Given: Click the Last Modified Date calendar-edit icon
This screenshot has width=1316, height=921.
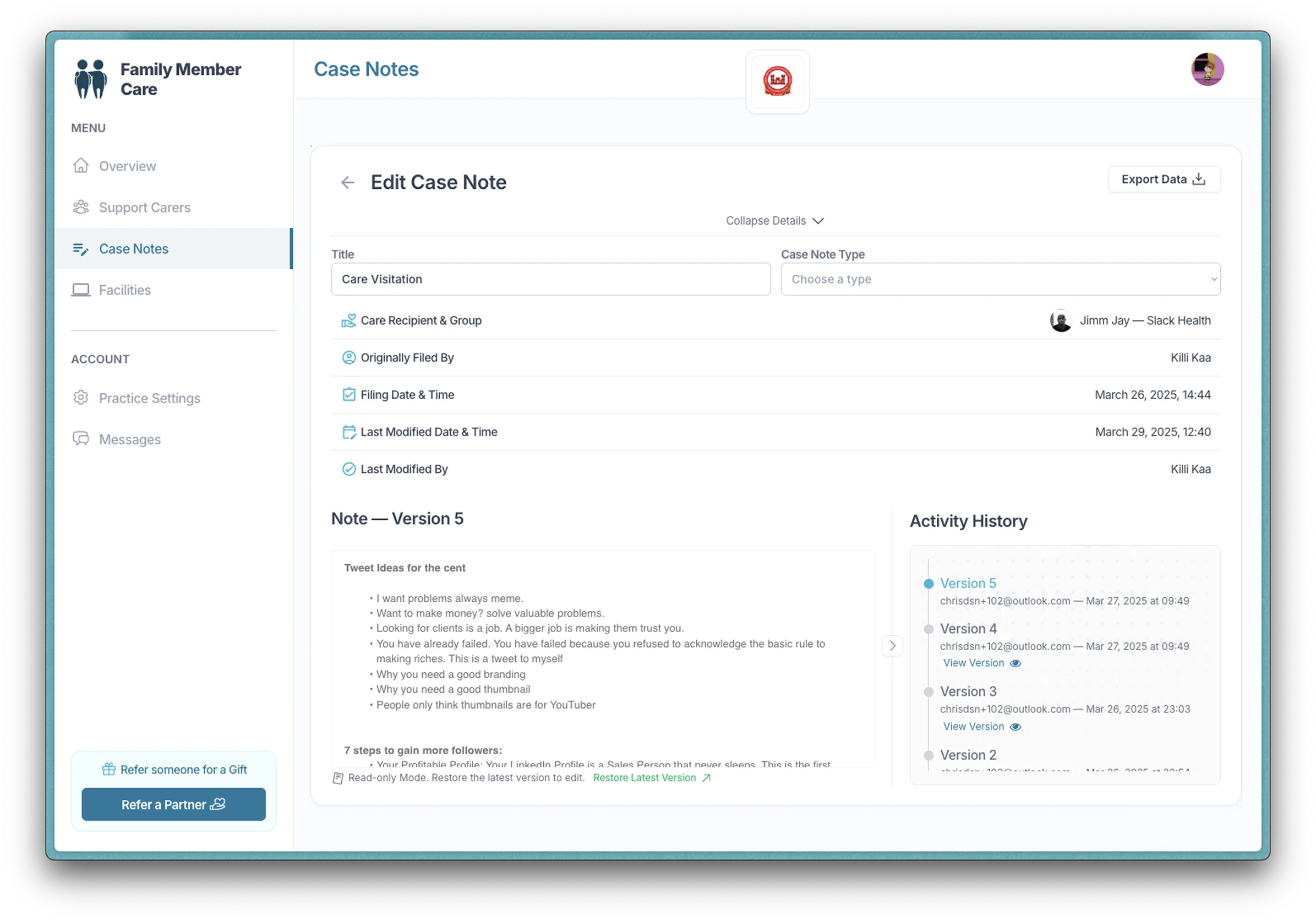Looking at the screenshot, I should point(348,432).
